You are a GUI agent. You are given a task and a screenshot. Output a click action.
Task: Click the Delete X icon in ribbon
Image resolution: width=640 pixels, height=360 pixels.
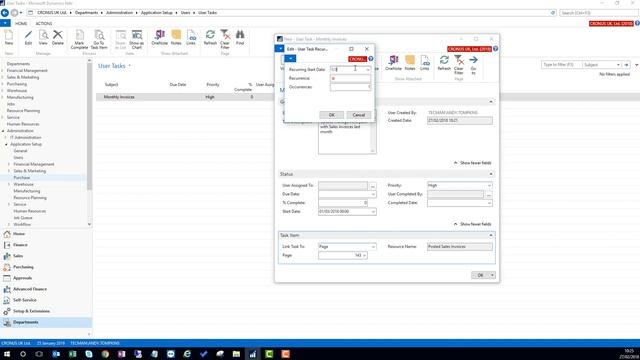click(58, 37)
